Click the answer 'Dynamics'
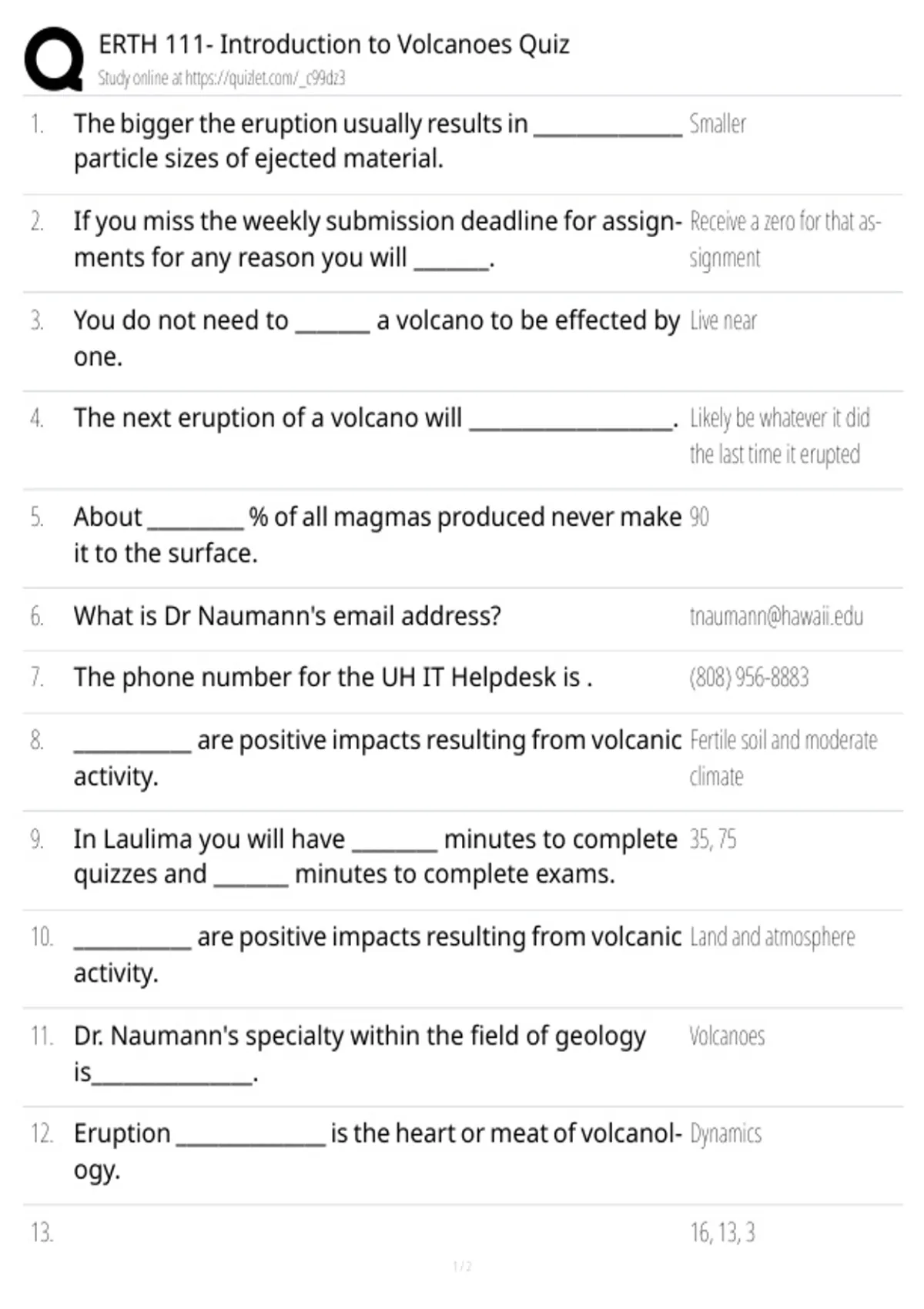The height and width of the screenshot is (1309, 924). (x=725, y=1134)
